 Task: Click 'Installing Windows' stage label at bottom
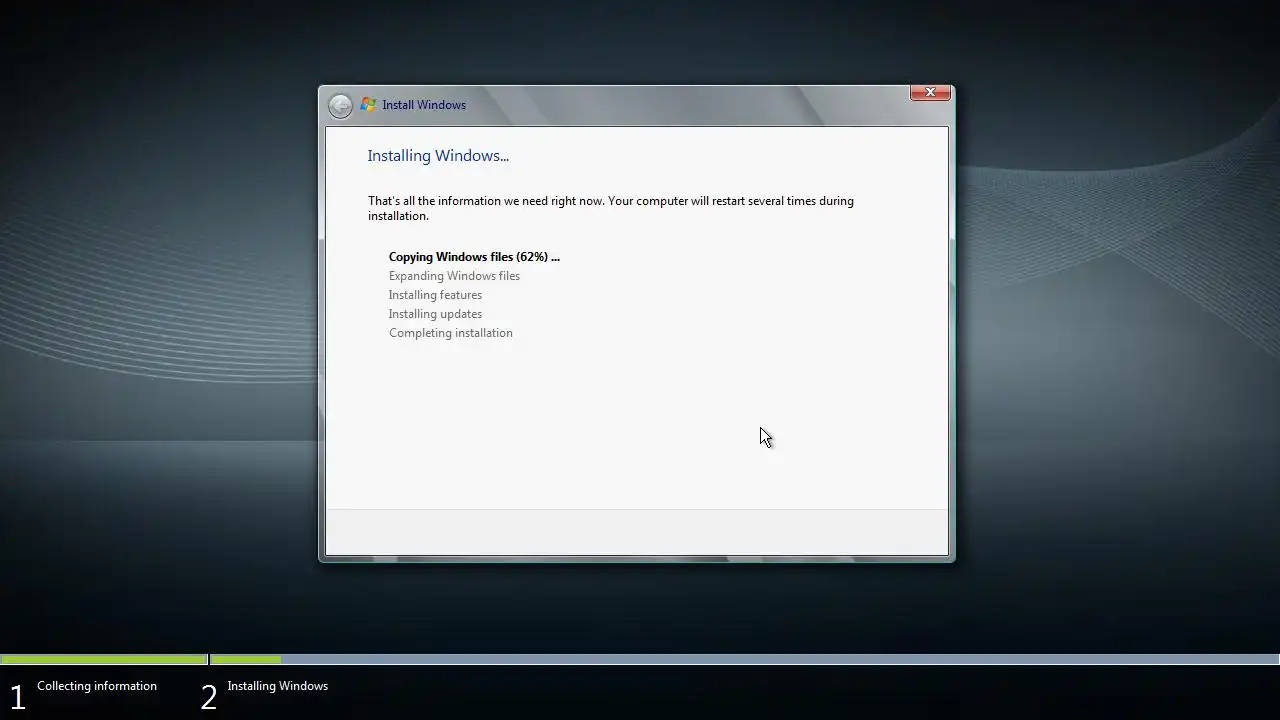(277, 686)
